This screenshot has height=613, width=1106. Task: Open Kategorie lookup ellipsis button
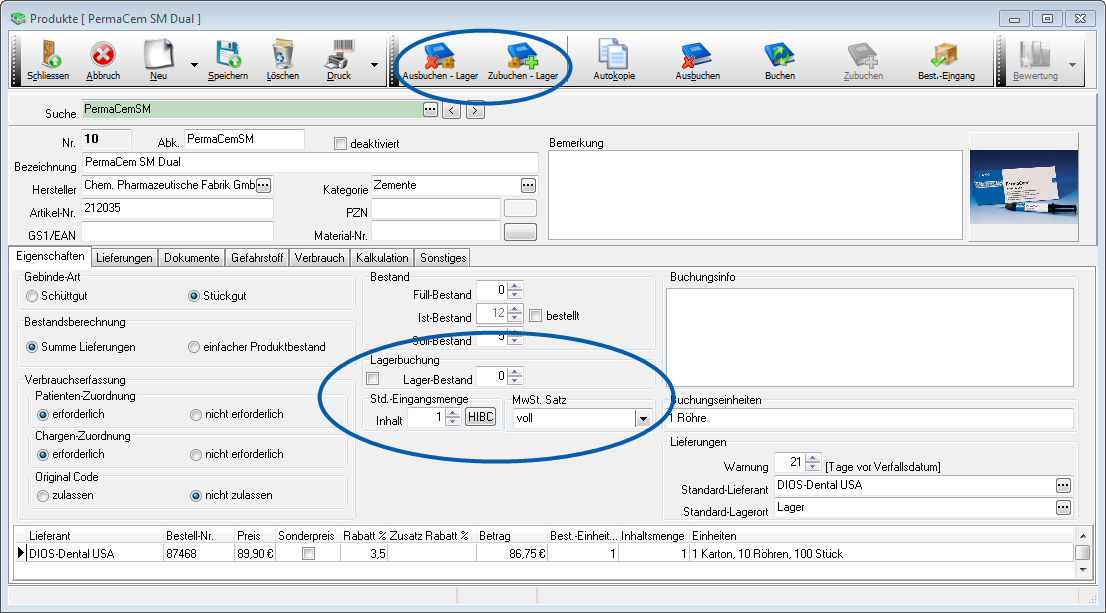click(528, 186)
